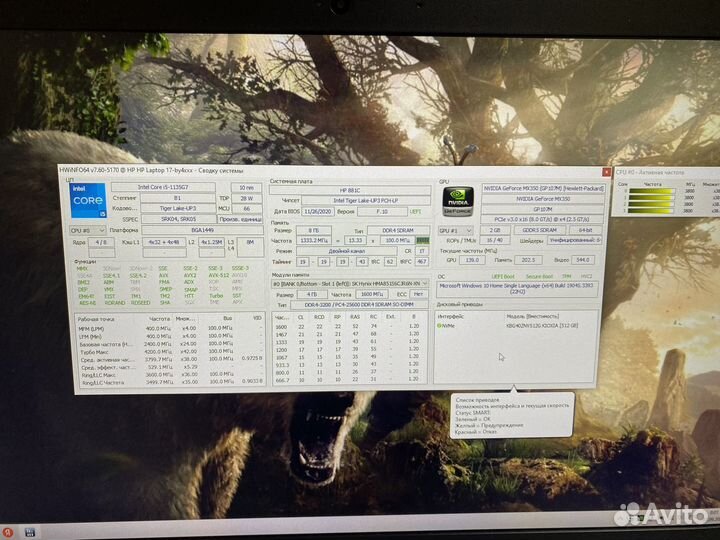
Task: Click the tRFC 467 timing field
Action: (422, 262)
